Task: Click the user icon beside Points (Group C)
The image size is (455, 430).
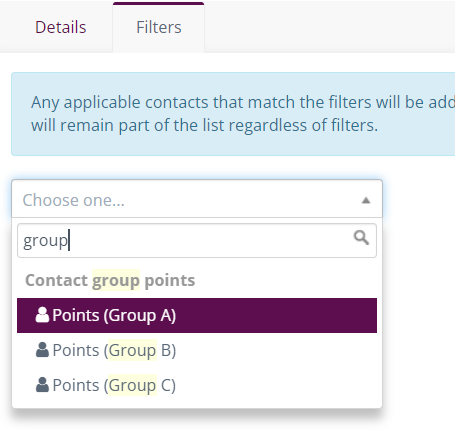Action: click(42, 385)
